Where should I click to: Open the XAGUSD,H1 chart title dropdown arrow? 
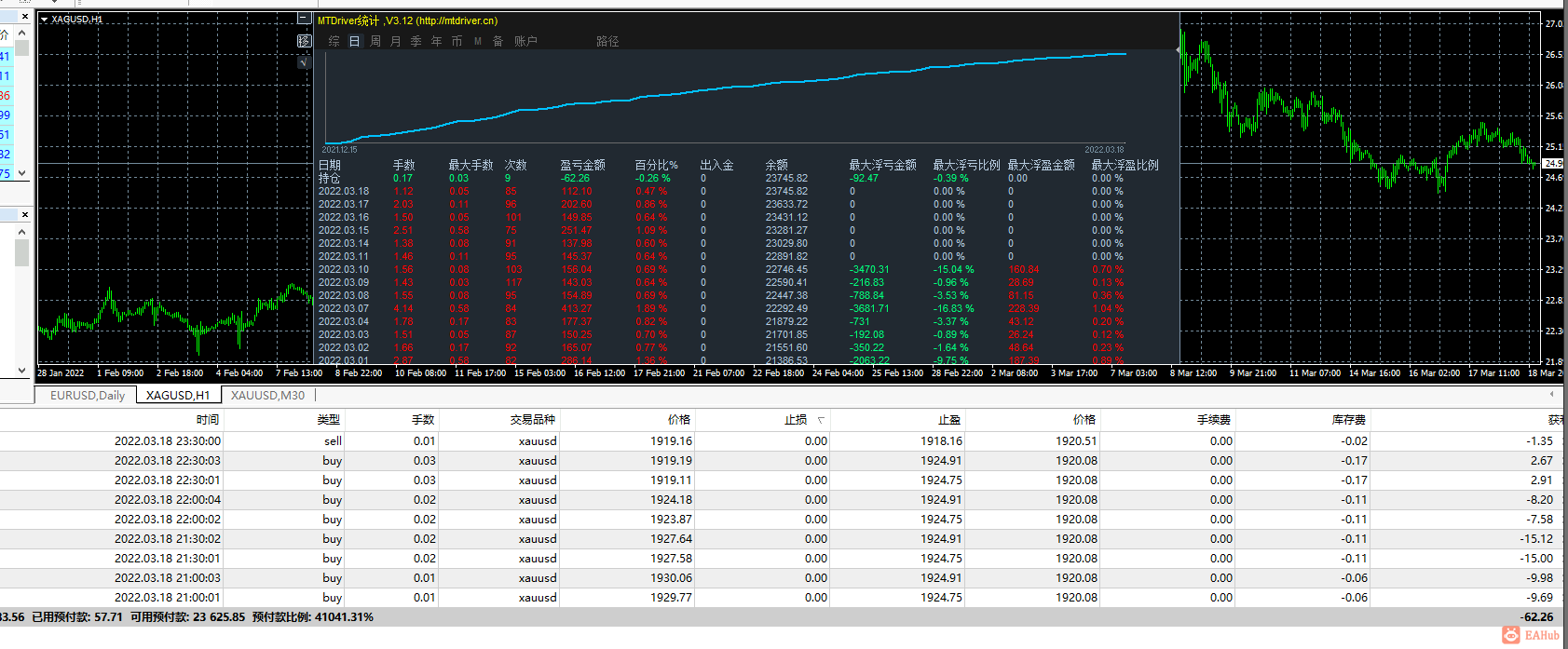pyautogui.click(x=44, y=19)
